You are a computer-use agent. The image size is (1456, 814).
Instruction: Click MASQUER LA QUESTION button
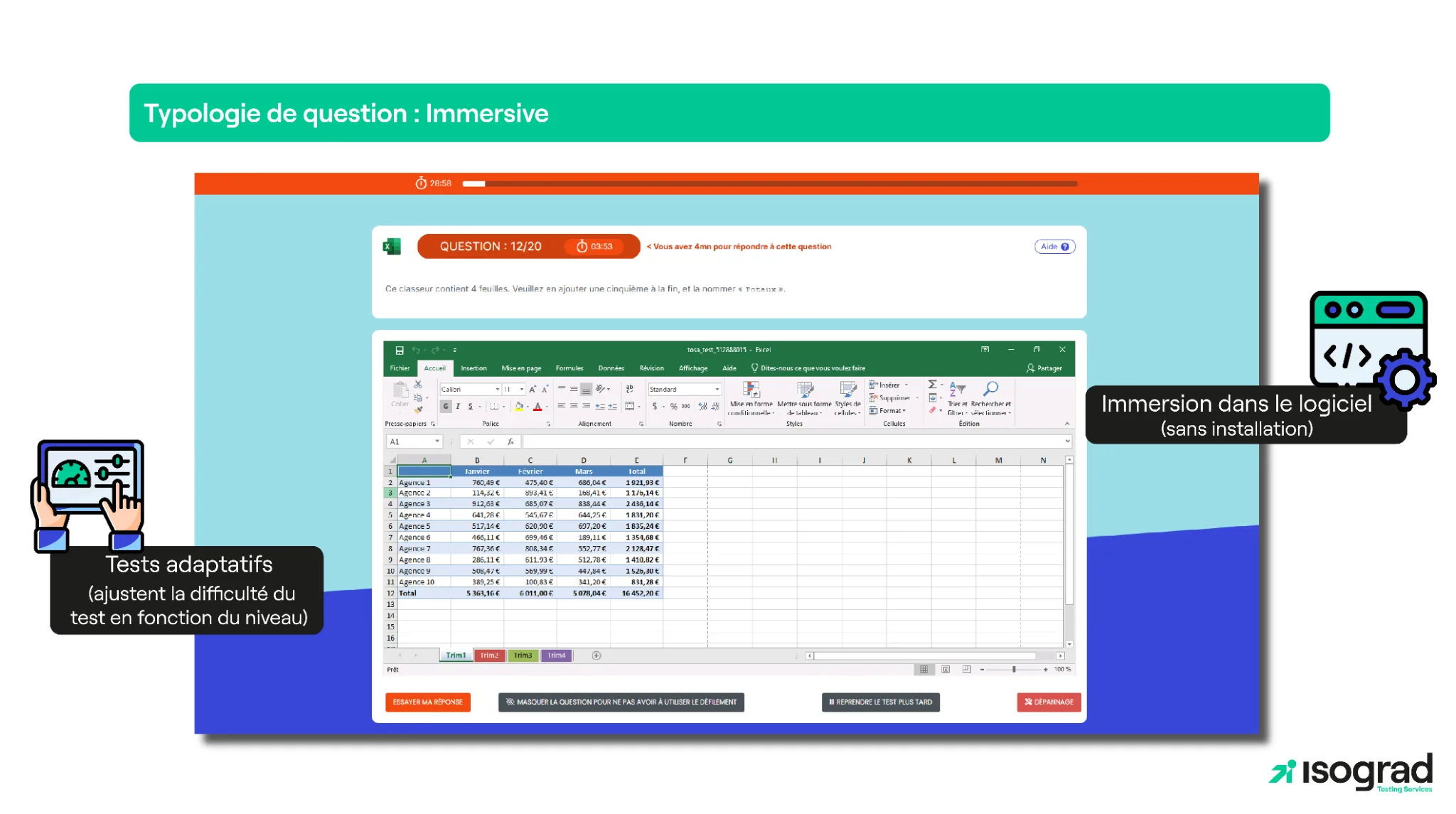click(x=621, y=702)
